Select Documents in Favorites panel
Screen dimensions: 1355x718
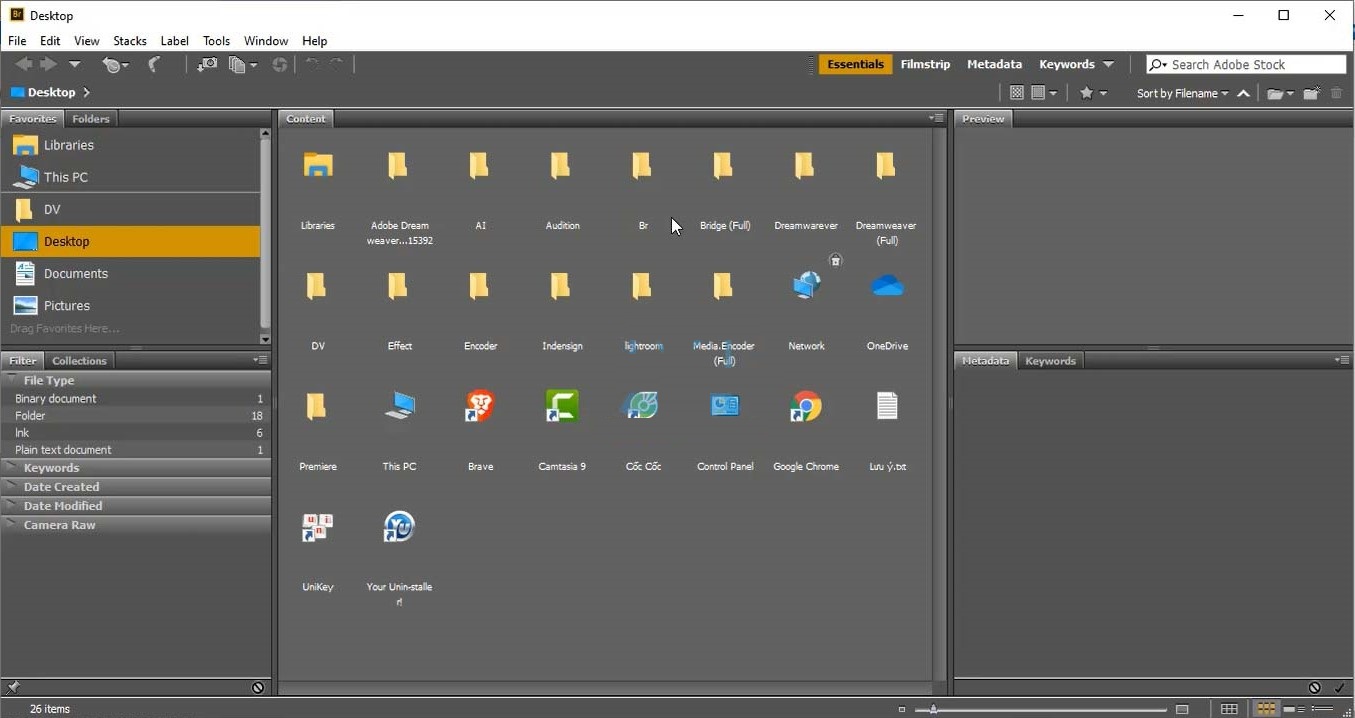tap(75, 274)
